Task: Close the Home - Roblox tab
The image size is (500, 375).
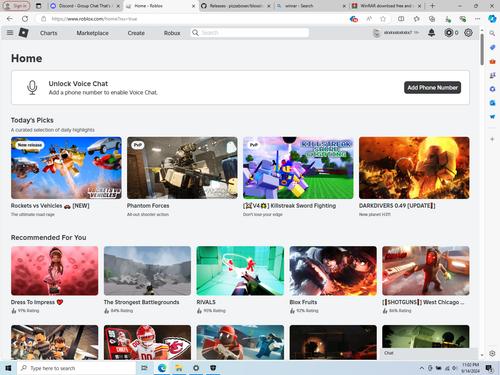Action: click(x=193, y=6)
